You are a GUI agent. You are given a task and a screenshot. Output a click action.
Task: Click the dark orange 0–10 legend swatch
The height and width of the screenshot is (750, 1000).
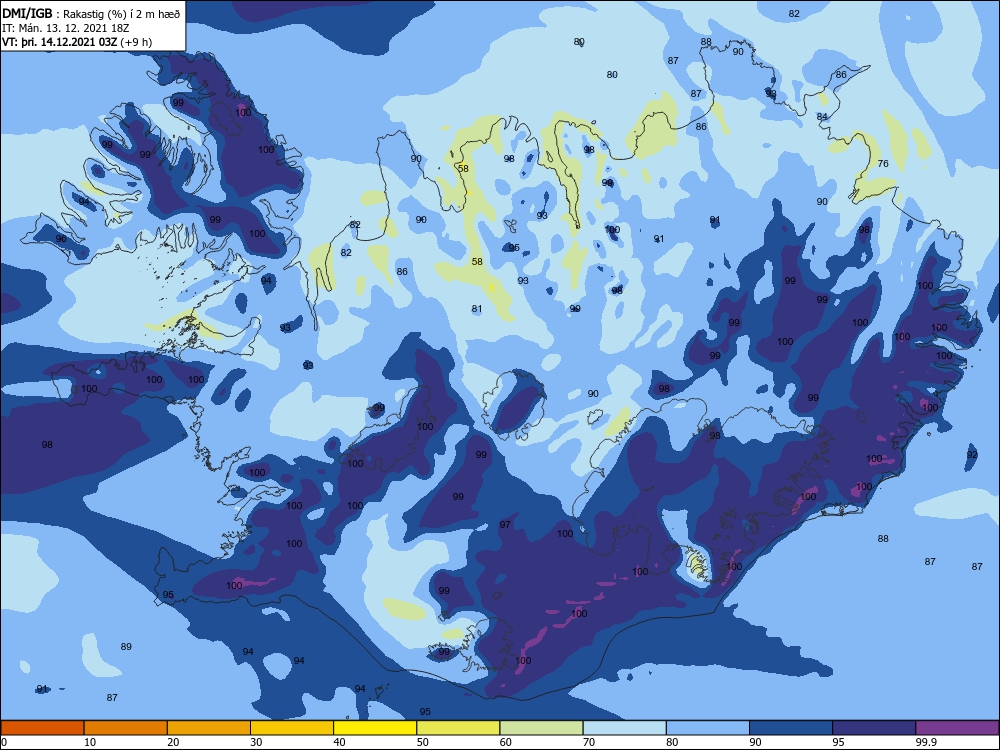(x=42, y=728)
